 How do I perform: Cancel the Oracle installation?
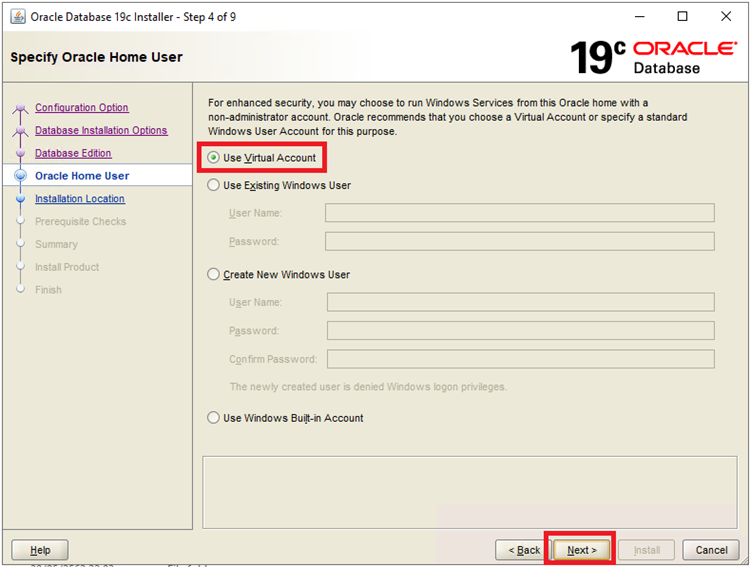click(x=711, y=550)
